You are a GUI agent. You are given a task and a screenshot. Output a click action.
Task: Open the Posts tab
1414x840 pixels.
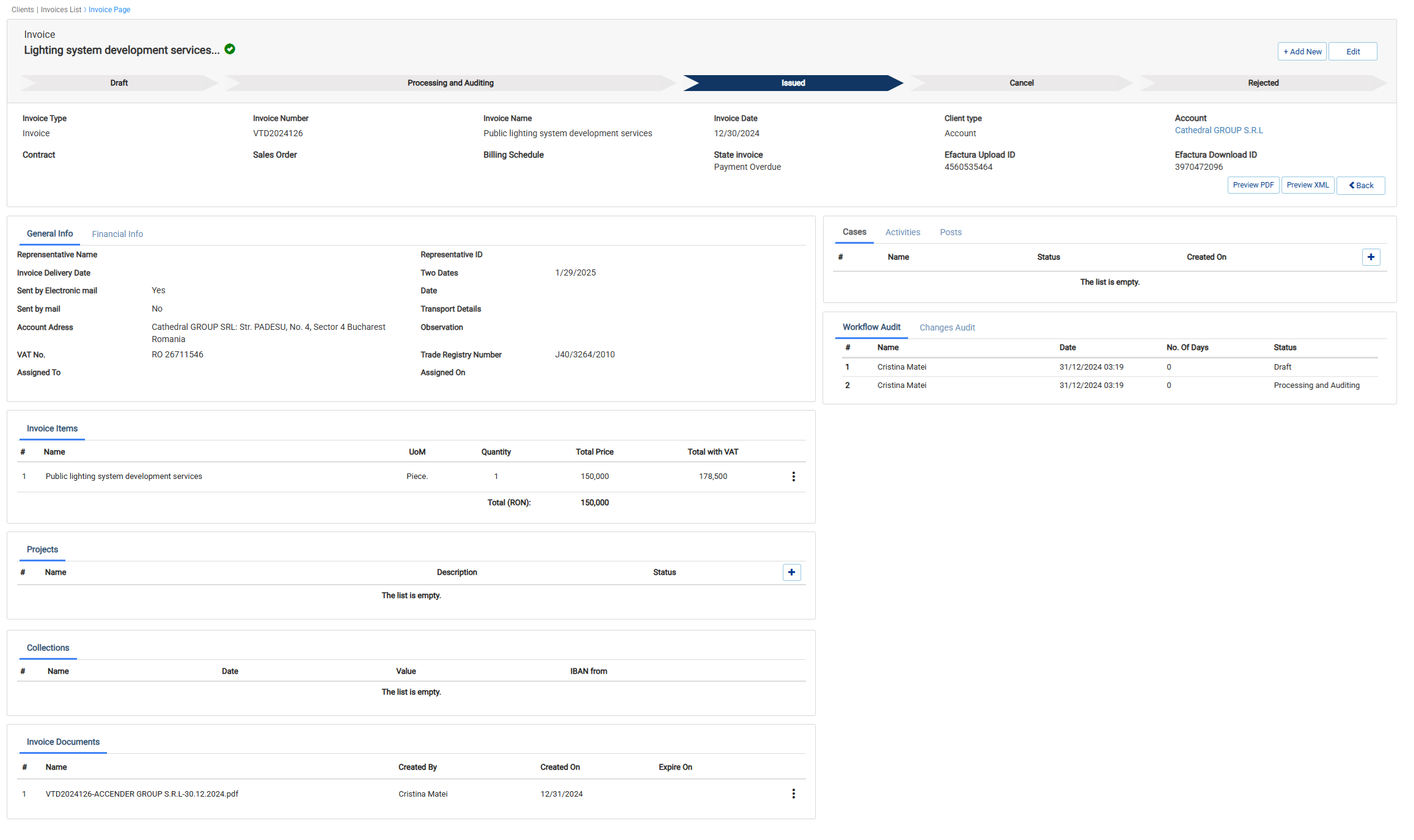click(950, 232)
